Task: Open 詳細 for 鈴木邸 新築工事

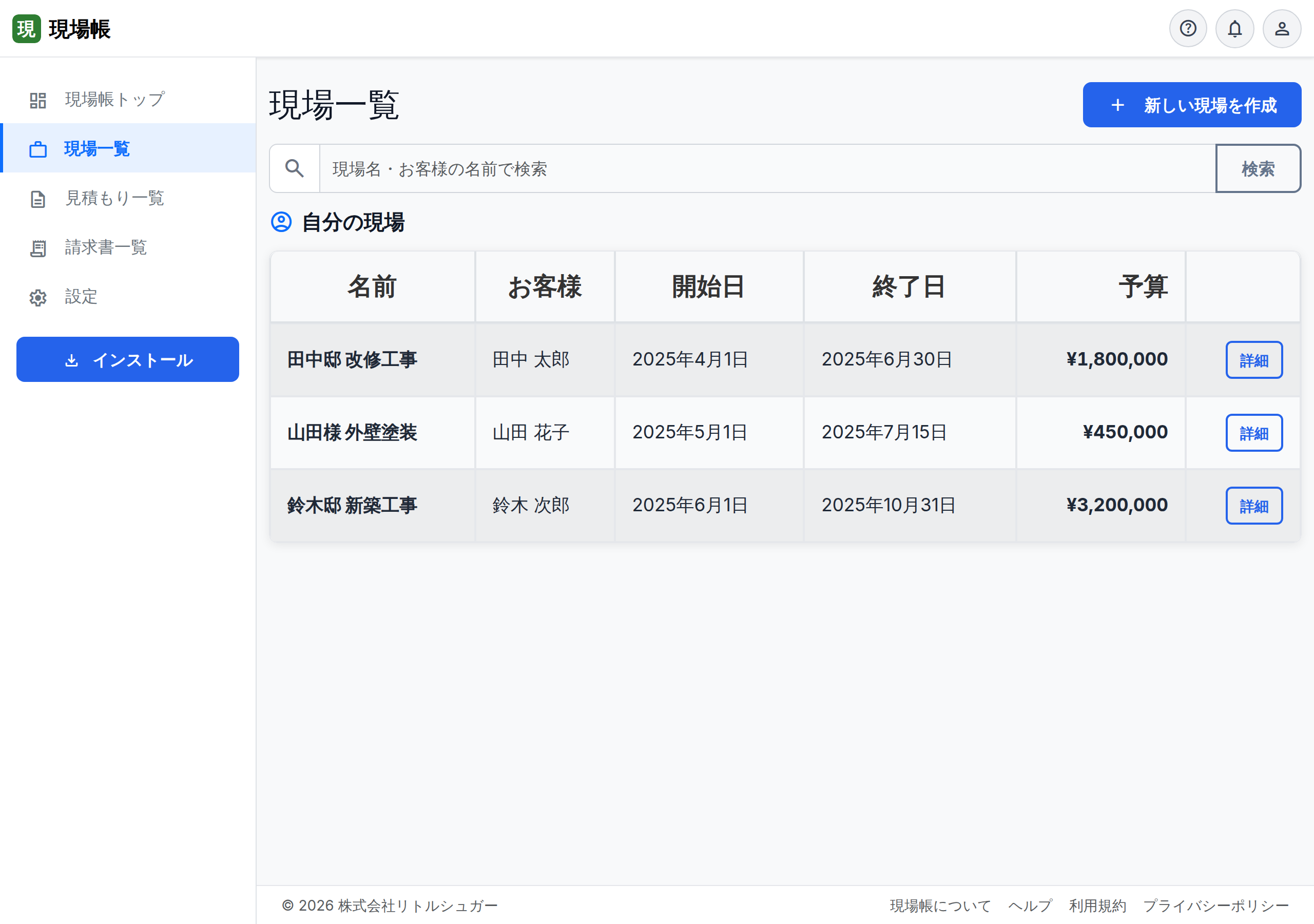Action: click(x=1254, y=506)
